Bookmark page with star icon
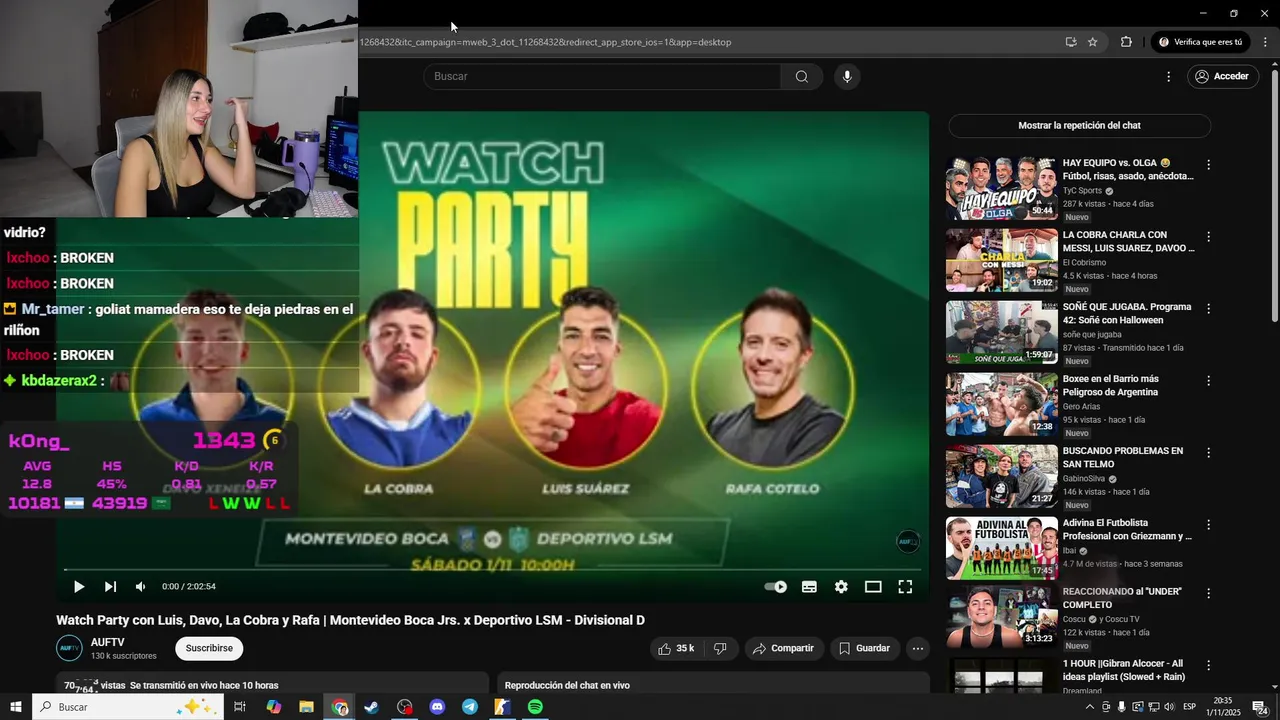Image resolution: width=1280 pixels, height=720 pixels. [1093, 42]
